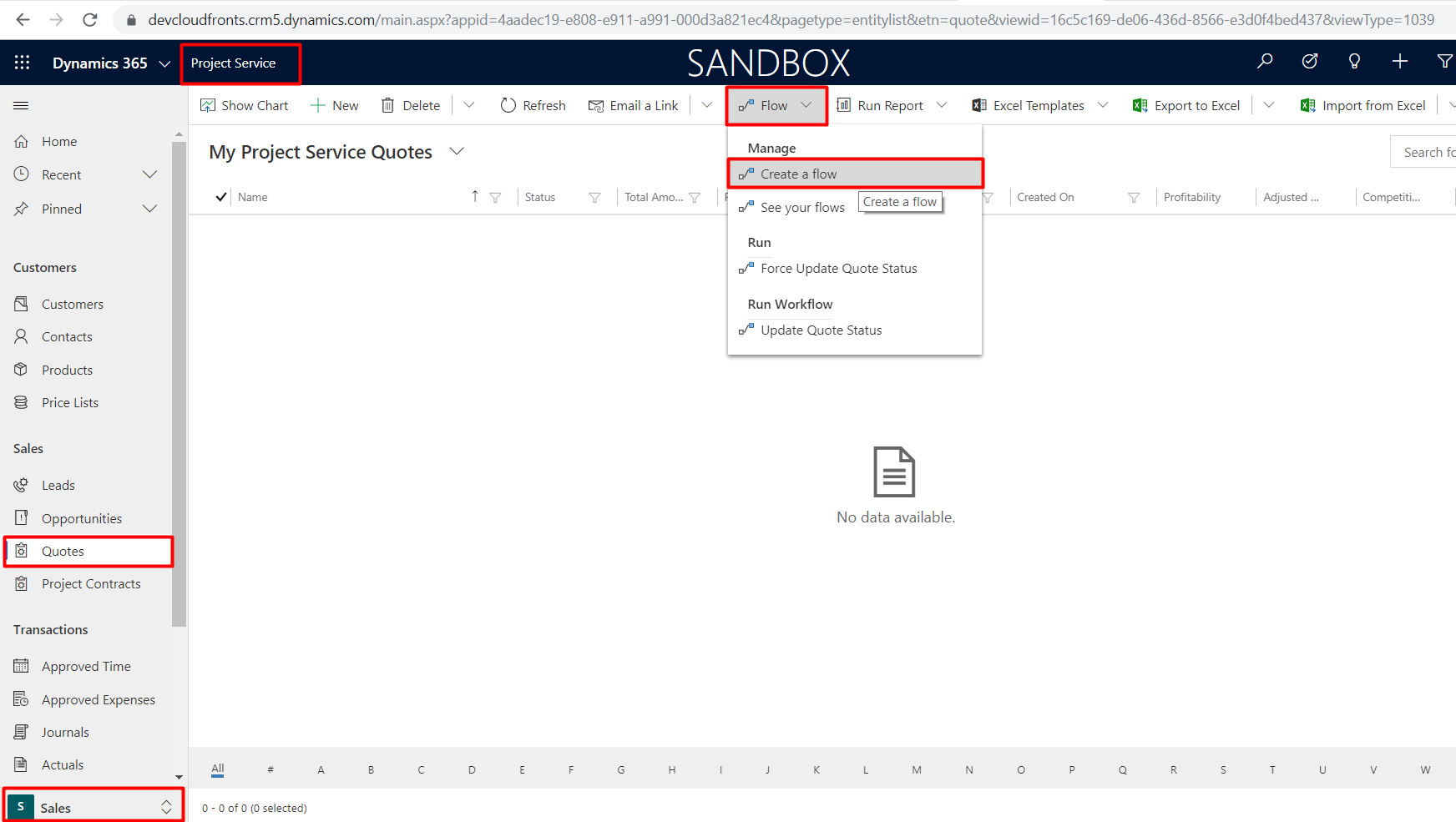Click Email a Link command

pos(634,105)
